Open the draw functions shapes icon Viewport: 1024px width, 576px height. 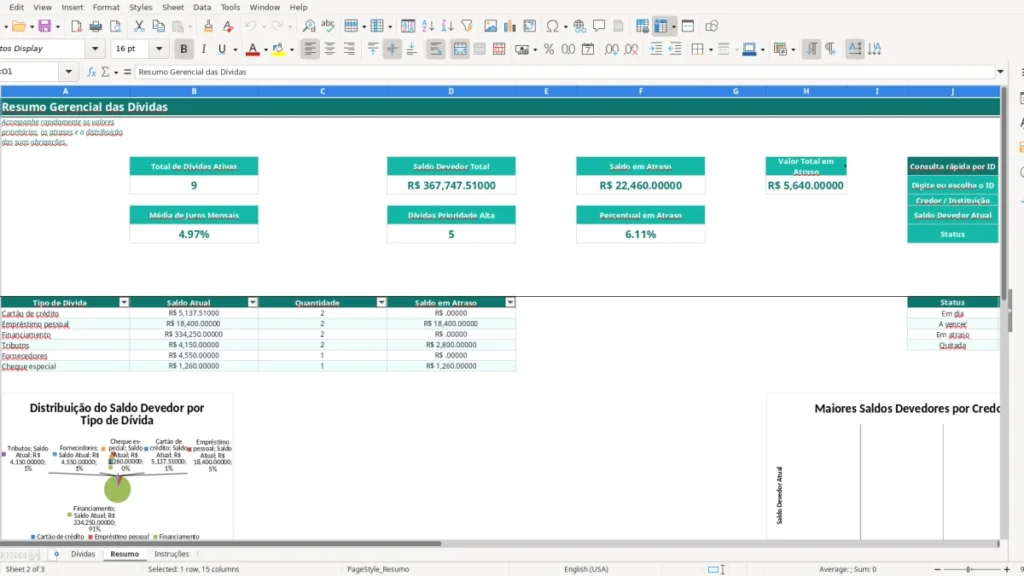(x=711, y=26)
